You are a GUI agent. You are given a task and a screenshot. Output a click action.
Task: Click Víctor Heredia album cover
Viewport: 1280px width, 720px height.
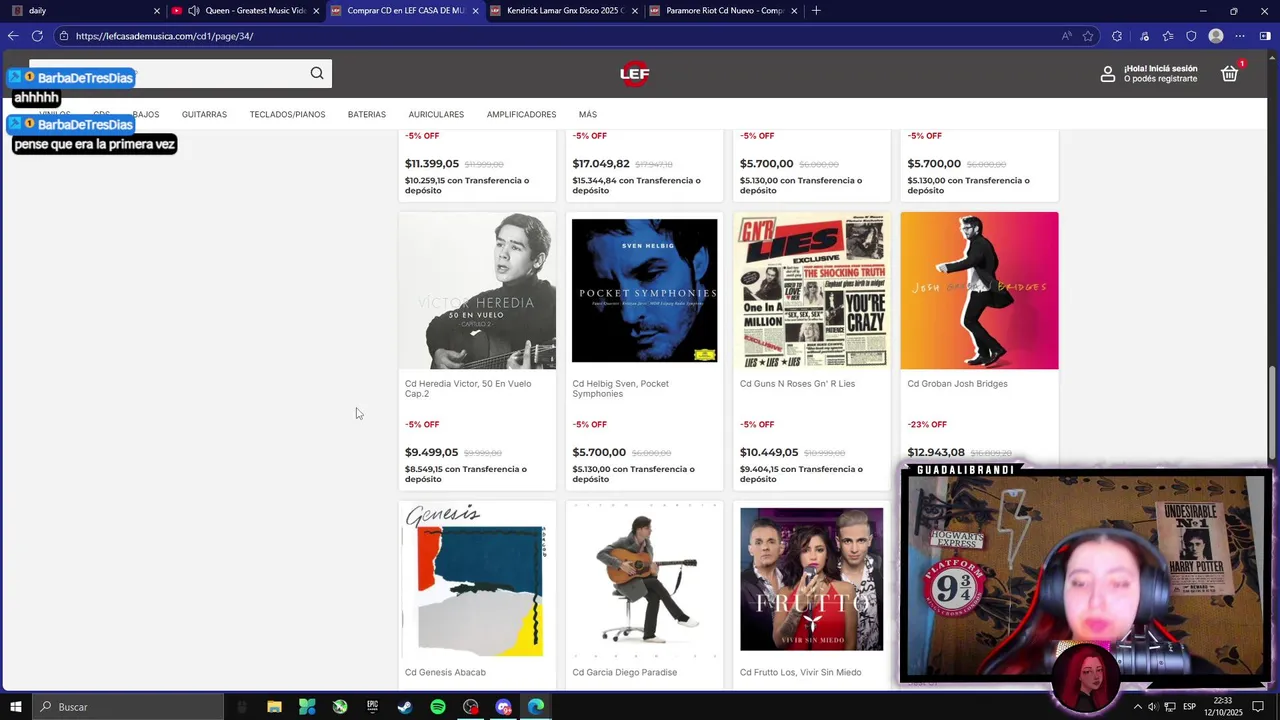(477, 291)
